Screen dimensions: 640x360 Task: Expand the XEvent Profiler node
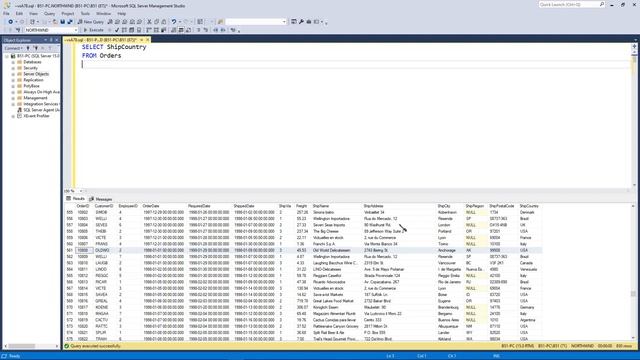pos(13,116)
